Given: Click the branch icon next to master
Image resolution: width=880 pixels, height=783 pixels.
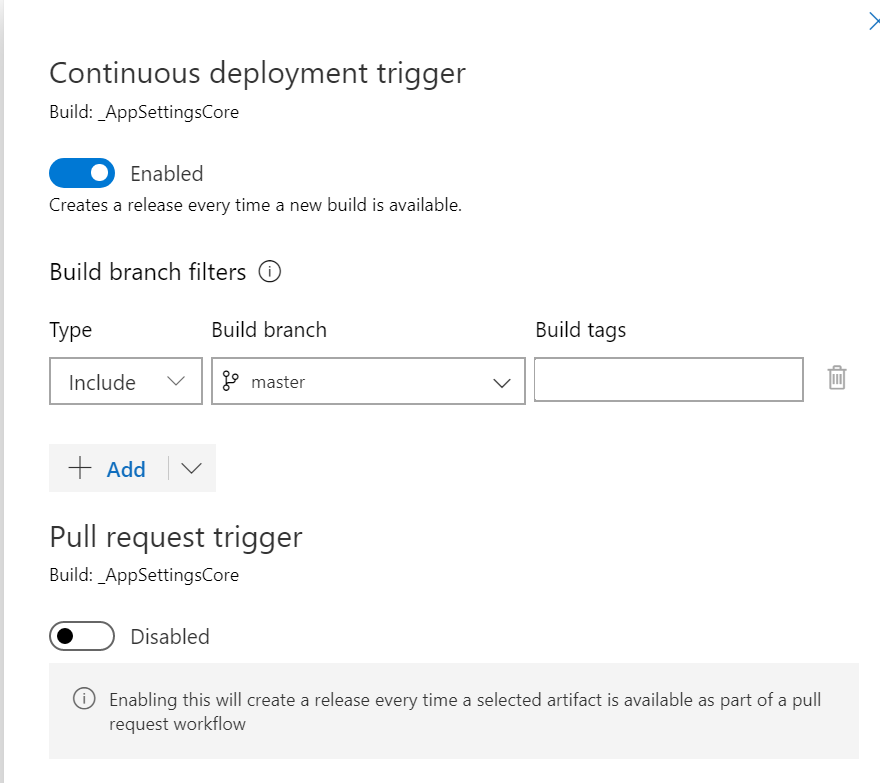Looking at the screenshot, I should tap(231, 381).
